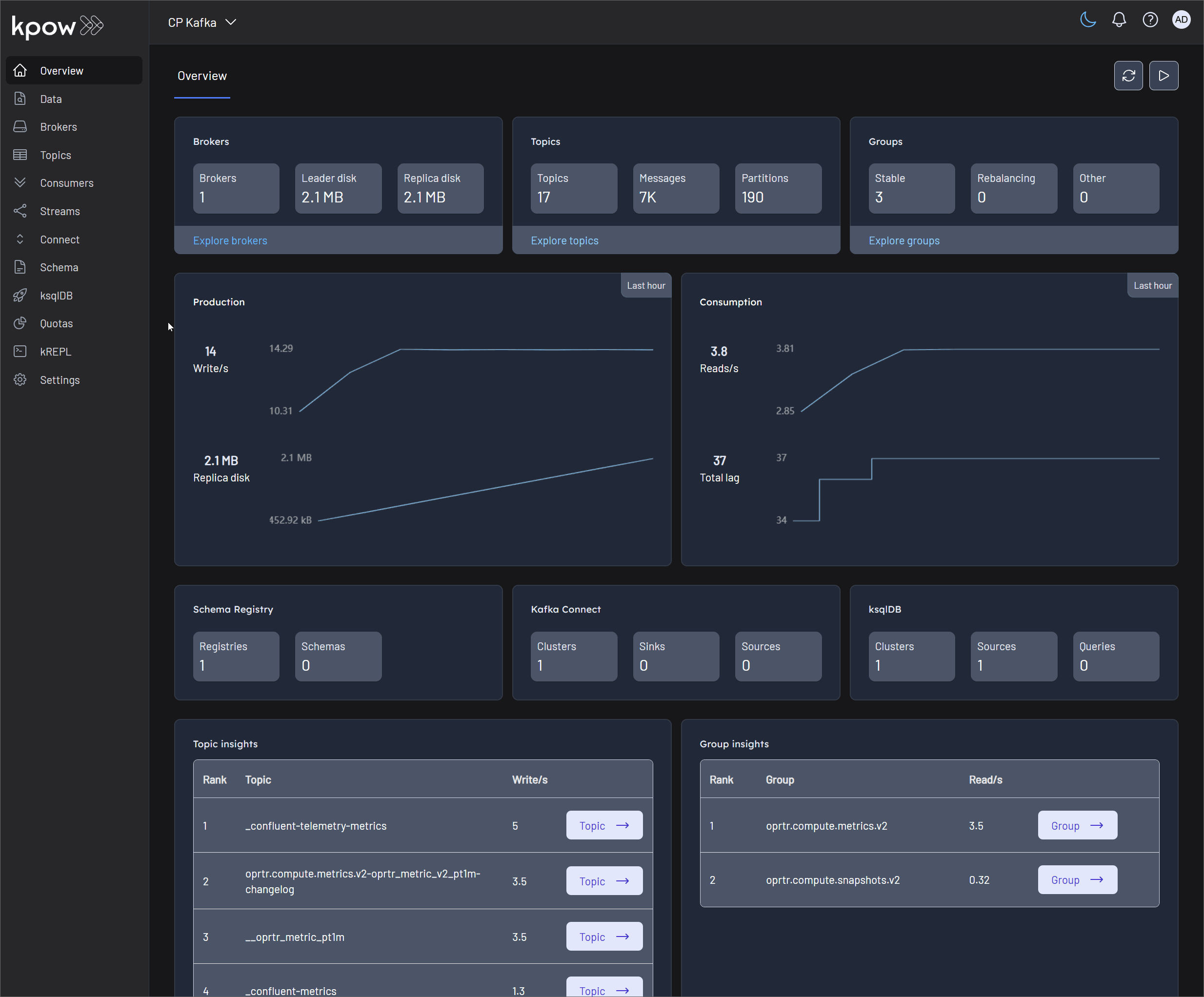Expand the CP Kafka cluster dropdown
1204x997 pixels.
point(202,22)
